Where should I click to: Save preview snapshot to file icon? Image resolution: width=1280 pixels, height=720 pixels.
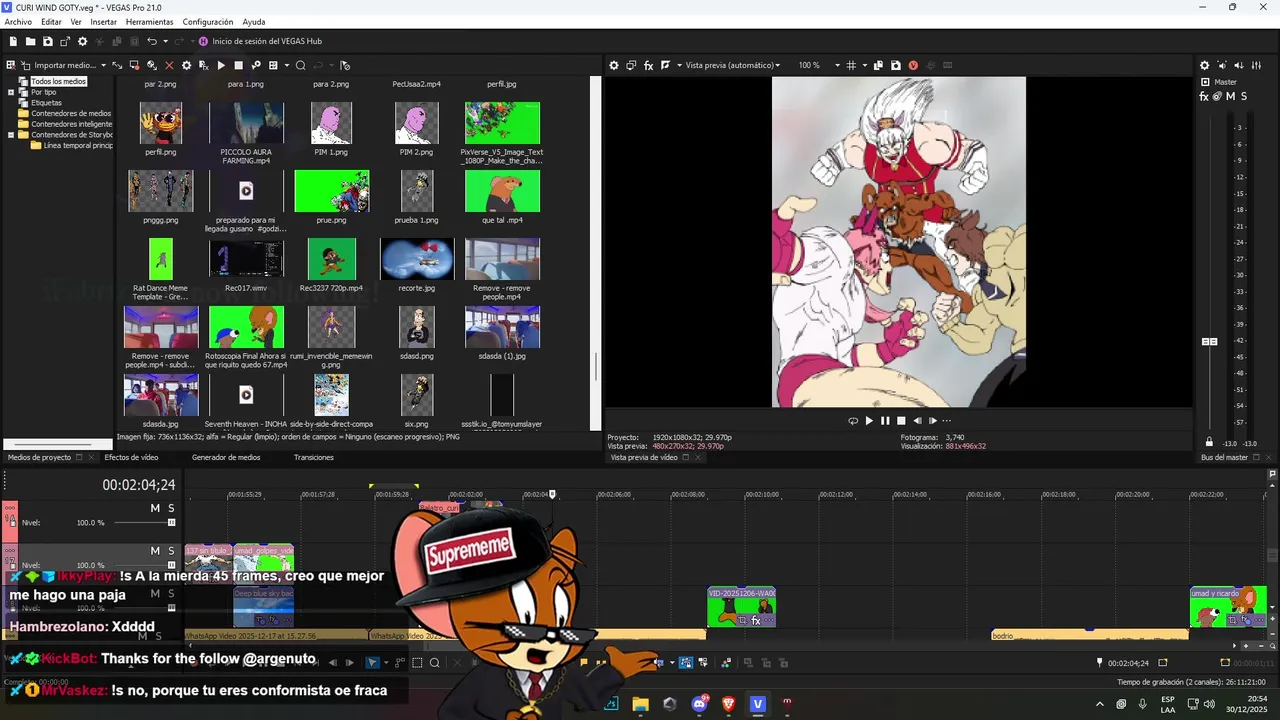[896, 65]
